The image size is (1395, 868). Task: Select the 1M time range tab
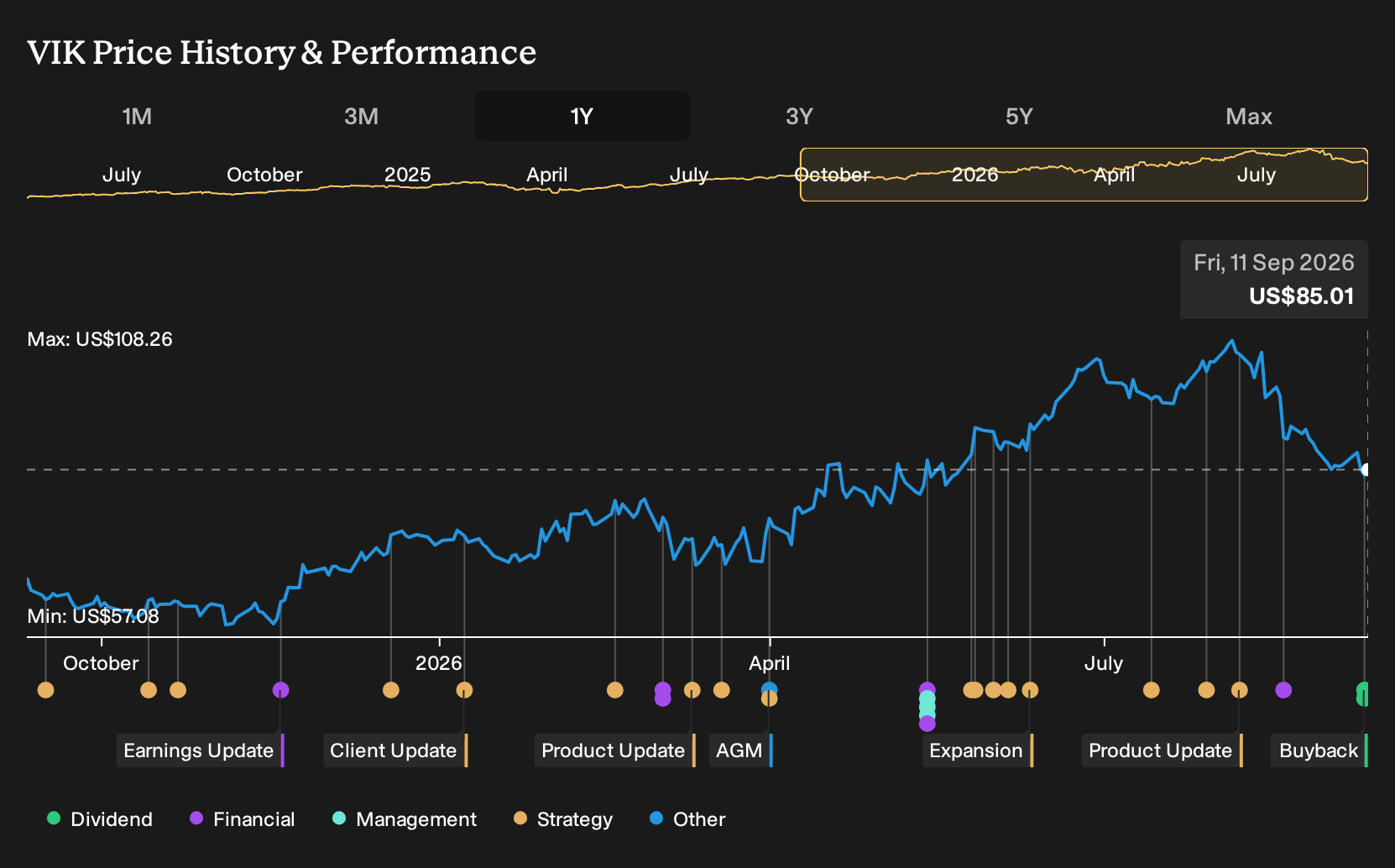(137, 116)
